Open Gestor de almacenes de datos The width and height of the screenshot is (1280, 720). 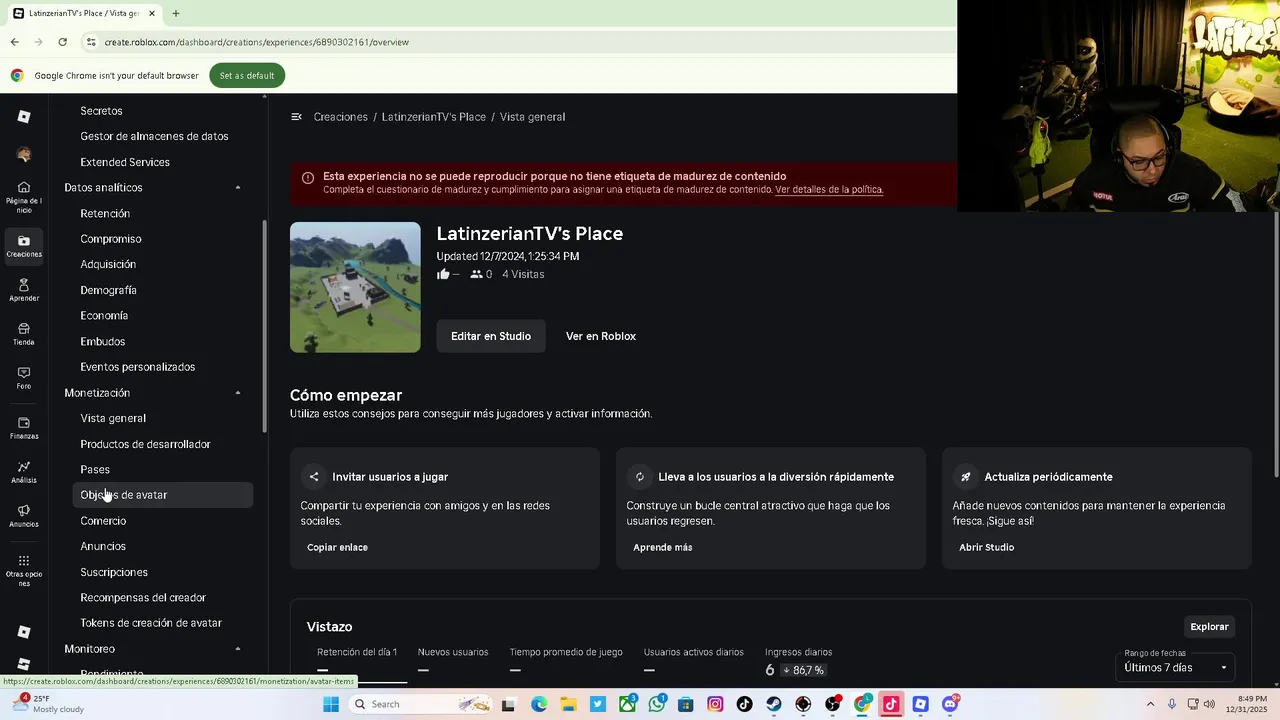pos(154,136)
